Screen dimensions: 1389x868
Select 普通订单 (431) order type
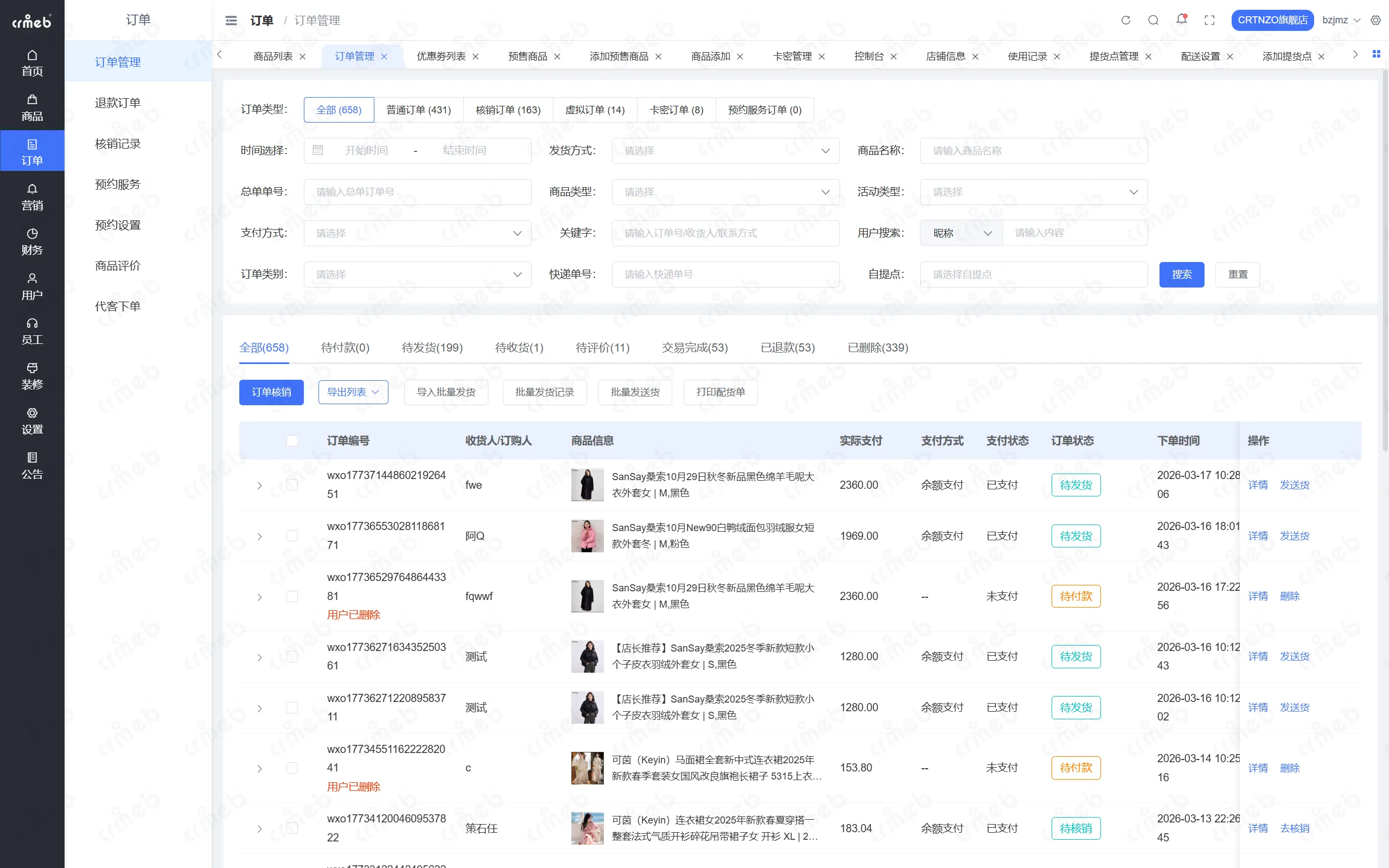[x=418, y=110]
